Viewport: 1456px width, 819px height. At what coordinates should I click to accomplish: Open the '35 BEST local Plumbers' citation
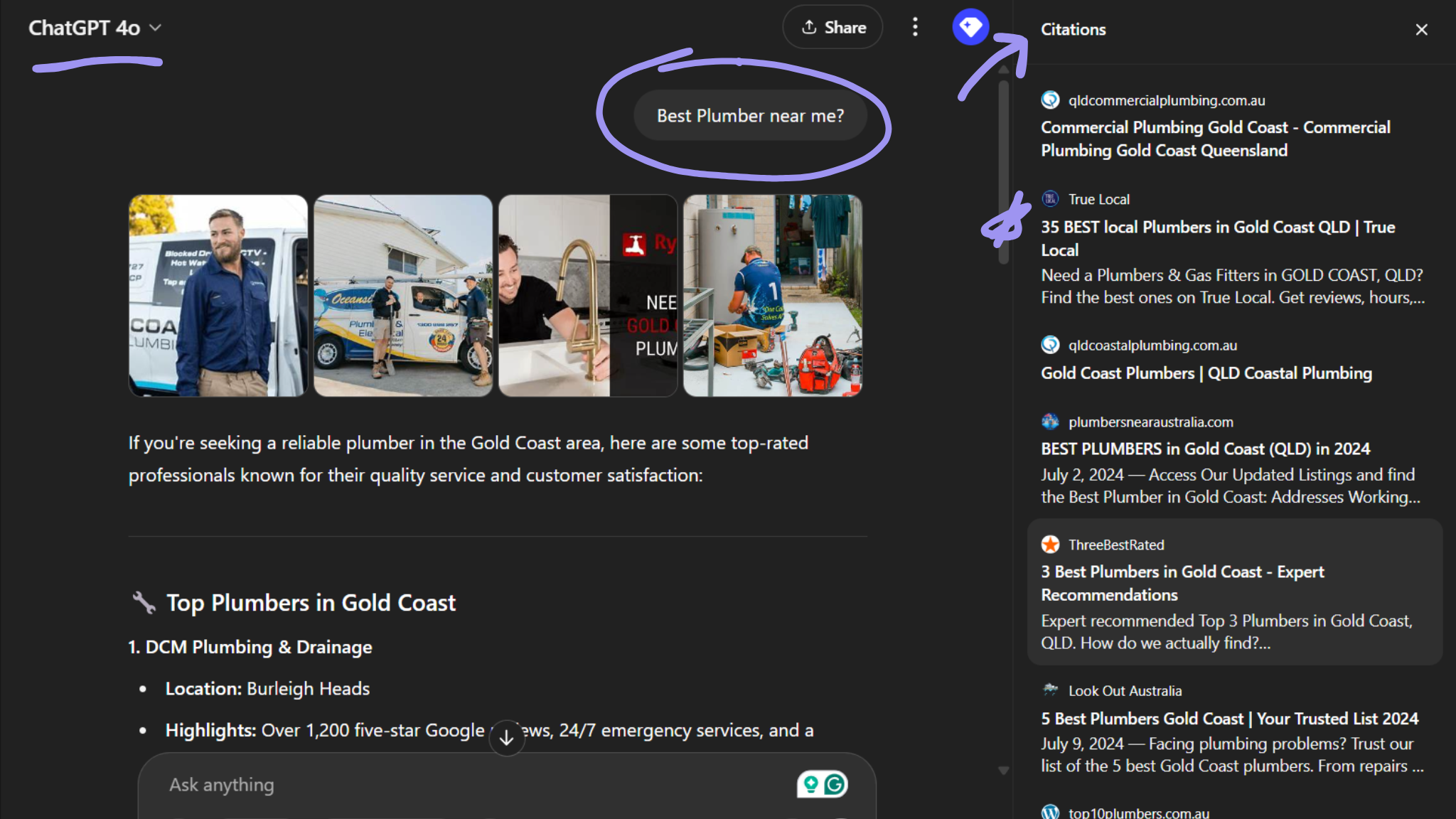1217,238
